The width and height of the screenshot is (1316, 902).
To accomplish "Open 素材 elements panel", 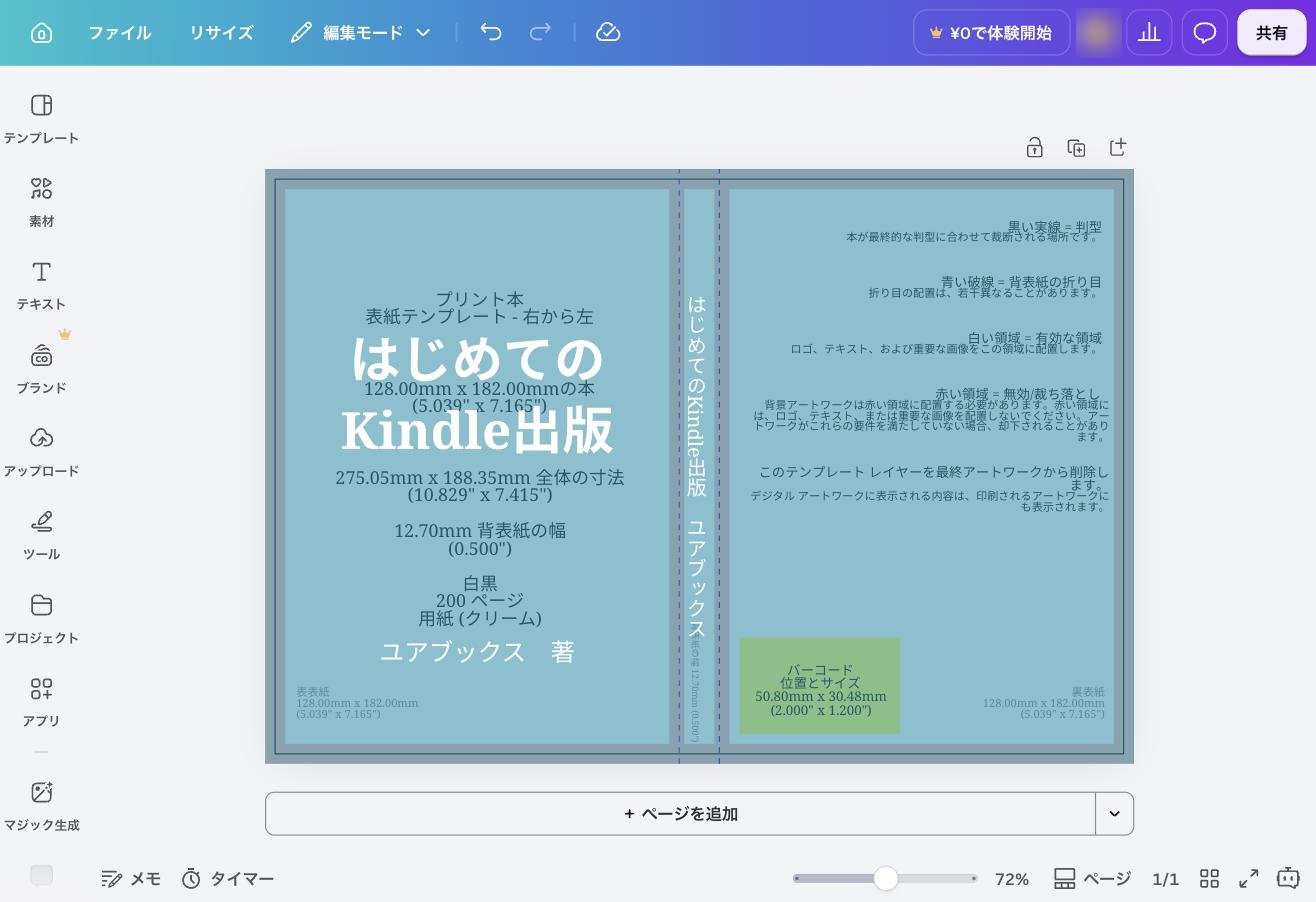I will [41, 202].
